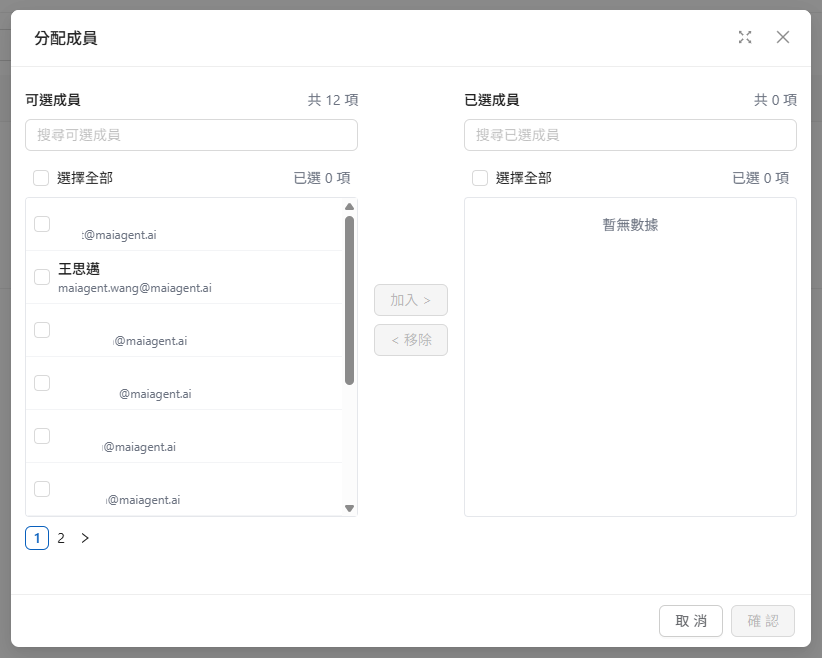This screenshot has height=658, width=822.
Task: Close the 分配成員 dialog with X icon
Action: [x=783, y=37]
